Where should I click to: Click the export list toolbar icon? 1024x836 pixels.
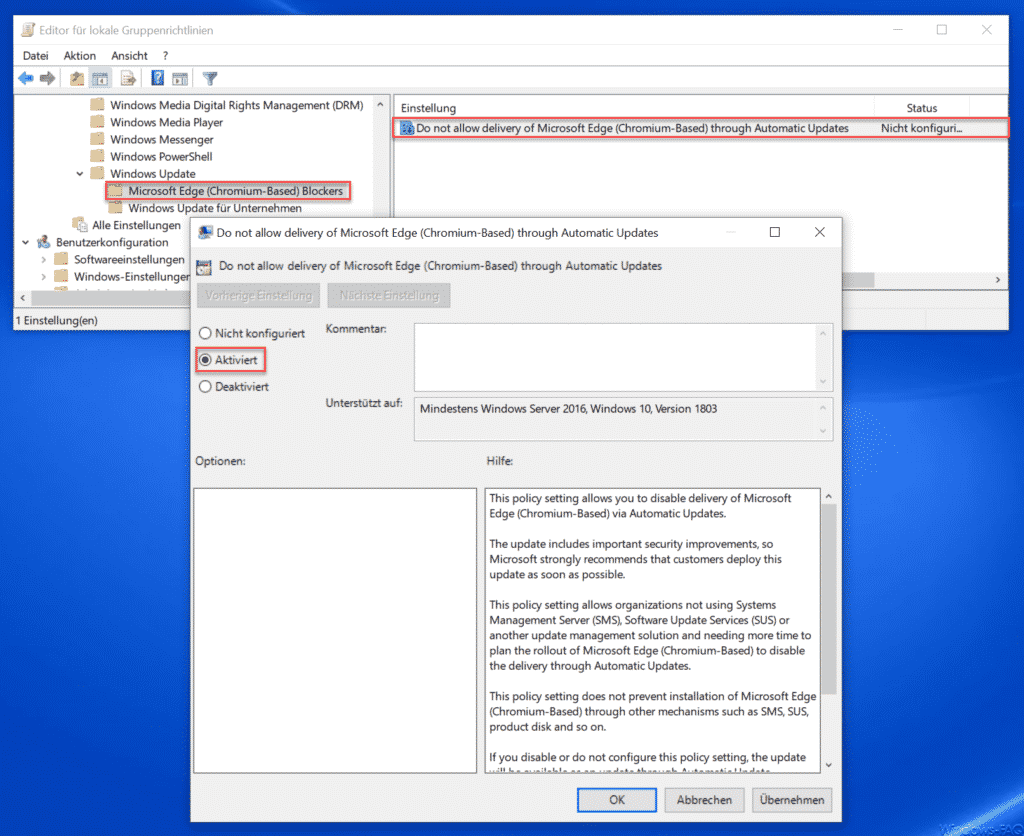128,78
